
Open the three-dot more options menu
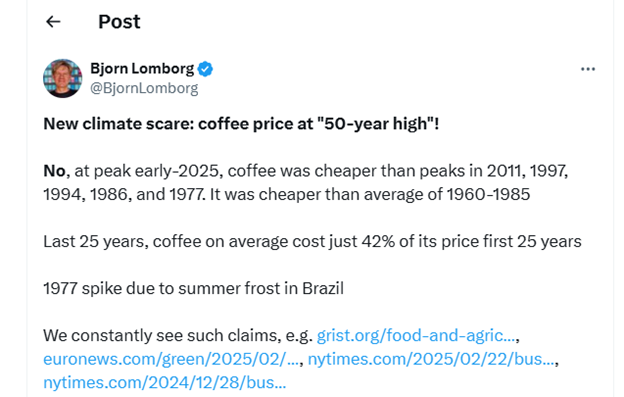pos(588,69)
